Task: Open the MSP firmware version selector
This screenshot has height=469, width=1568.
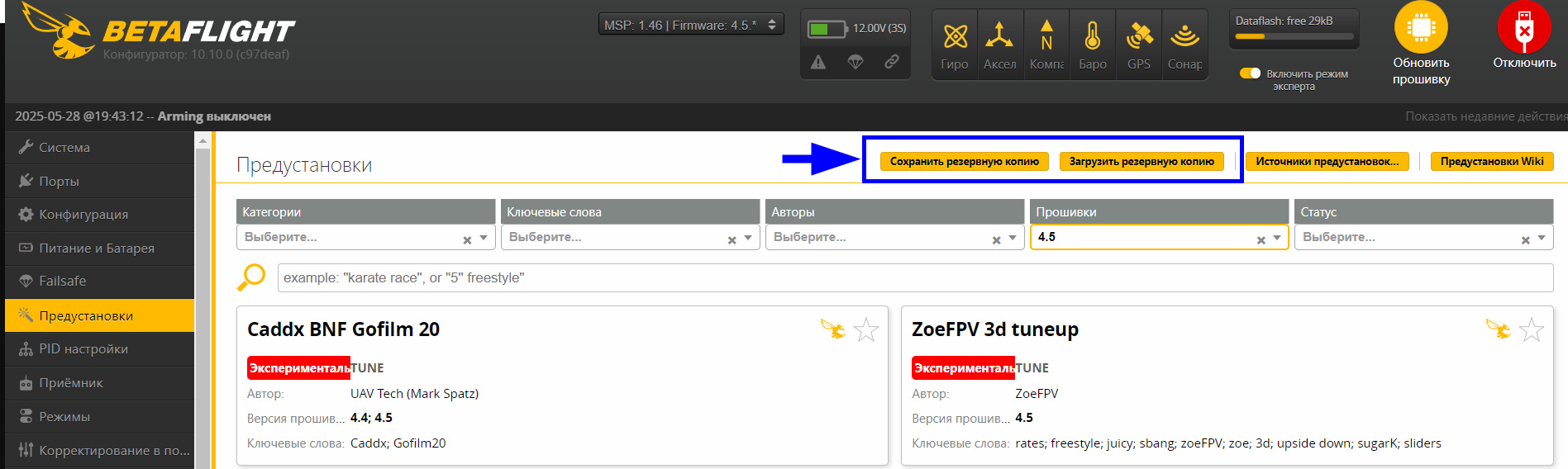Action: [x=691, y=25]
